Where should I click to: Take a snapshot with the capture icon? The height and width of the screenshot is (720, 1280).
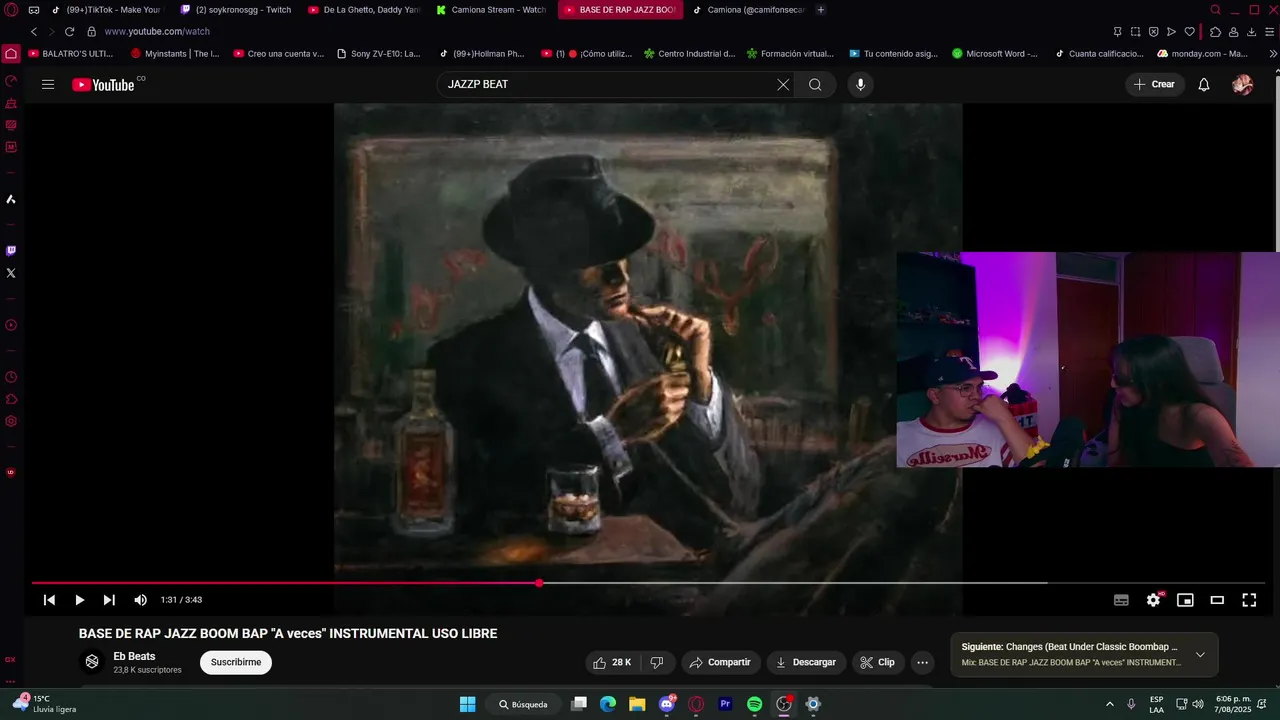(1135, 32)
